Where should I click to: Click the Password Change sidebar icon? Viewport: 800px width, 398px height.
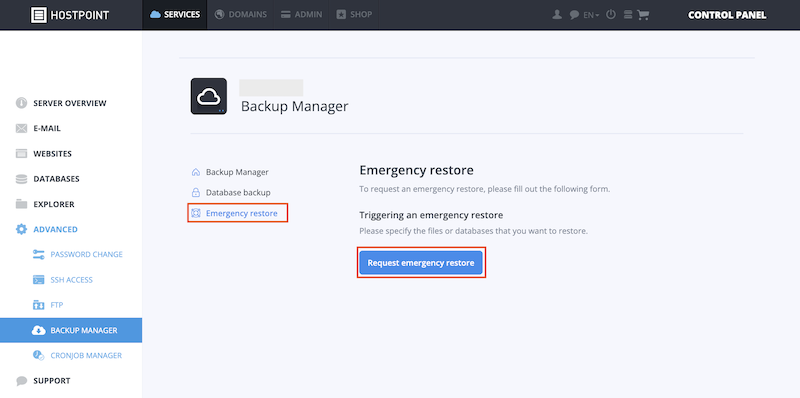[39, 255]
